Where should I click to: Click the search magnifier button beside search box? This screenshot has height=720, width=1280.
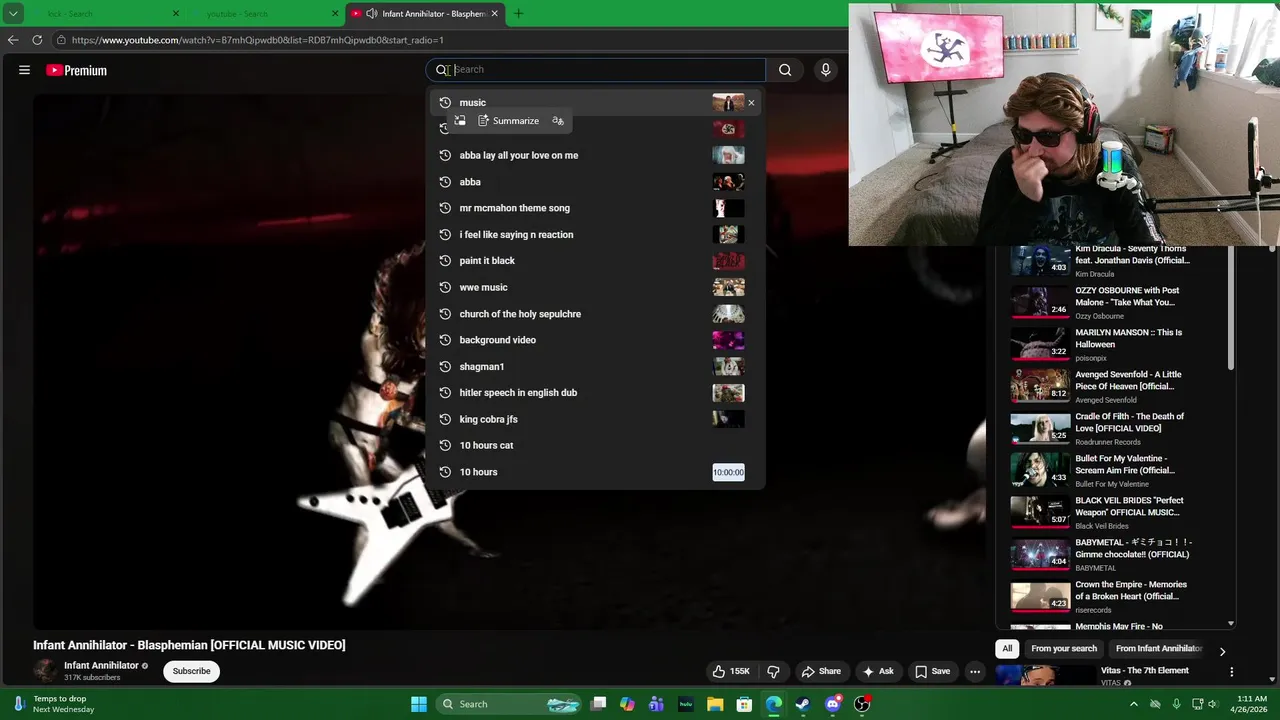pos(785,70)
